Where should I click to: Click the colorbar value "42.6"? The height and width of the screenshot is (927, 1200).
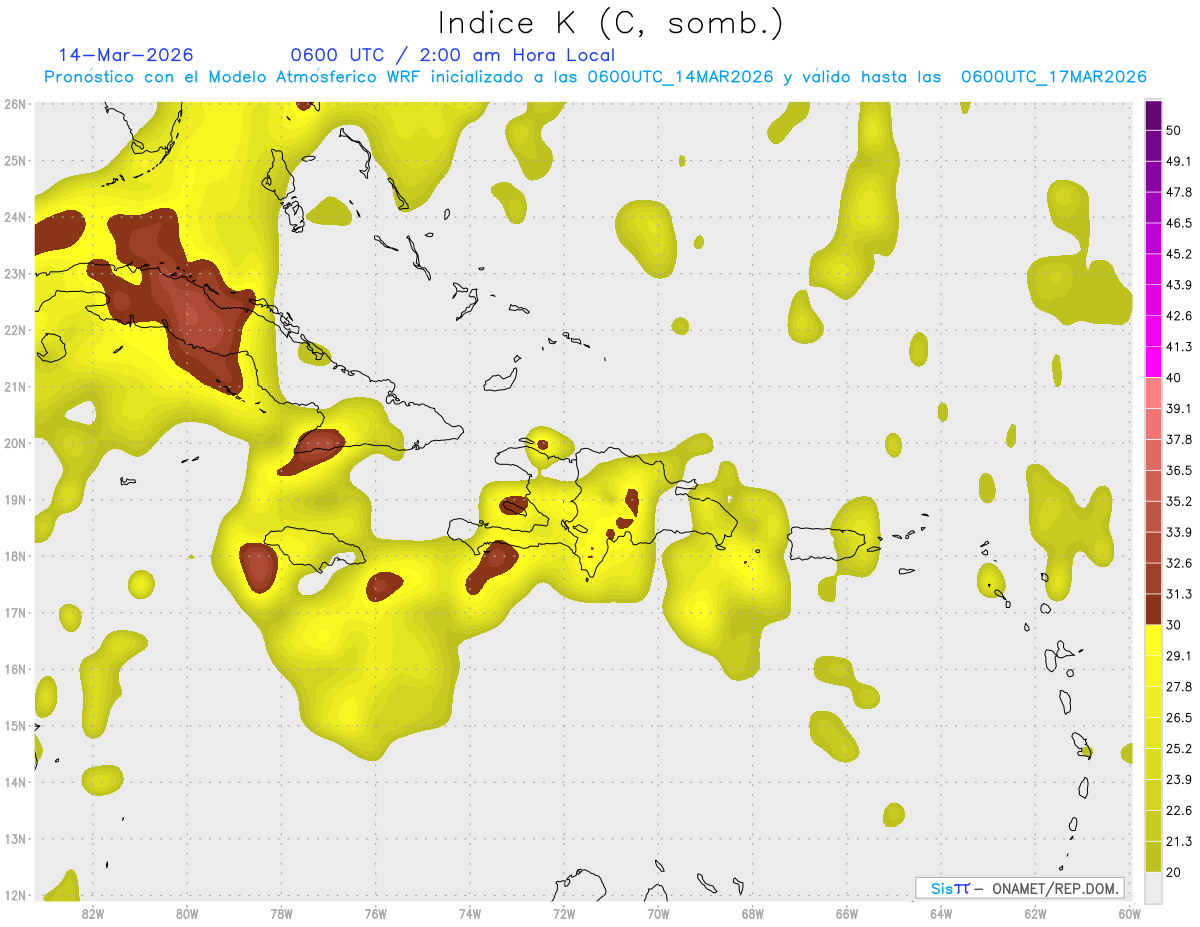tap(1179, 316)
